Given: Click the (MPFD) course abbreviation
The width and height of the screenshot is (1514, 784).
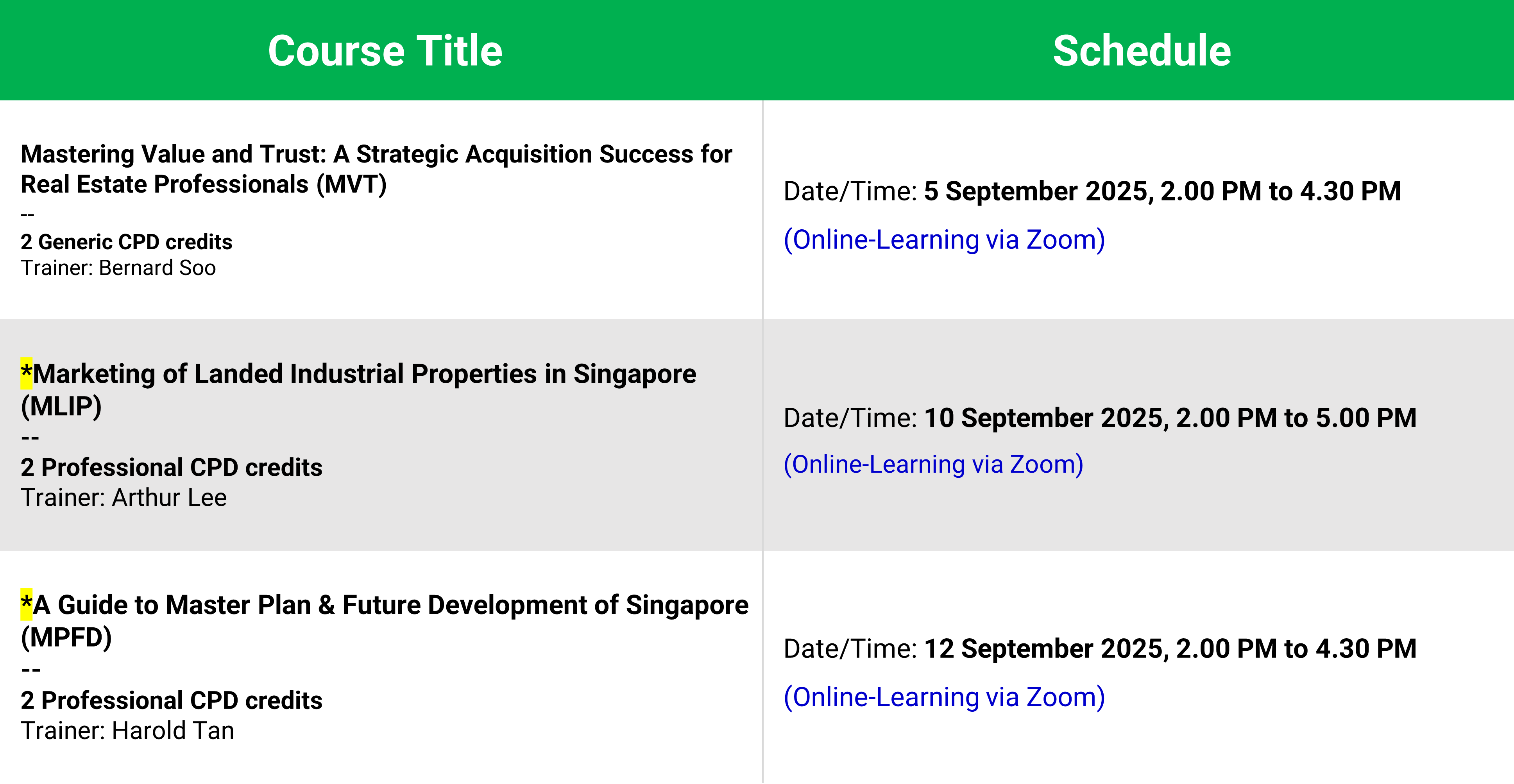Looking at the screenshot, I should [66, 638].
